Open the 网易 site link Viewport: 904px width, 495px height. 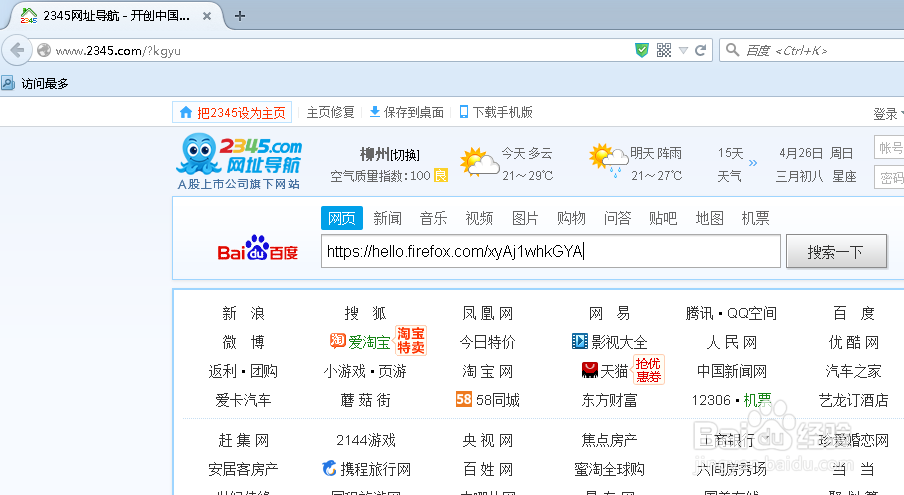tap(609, 313)
